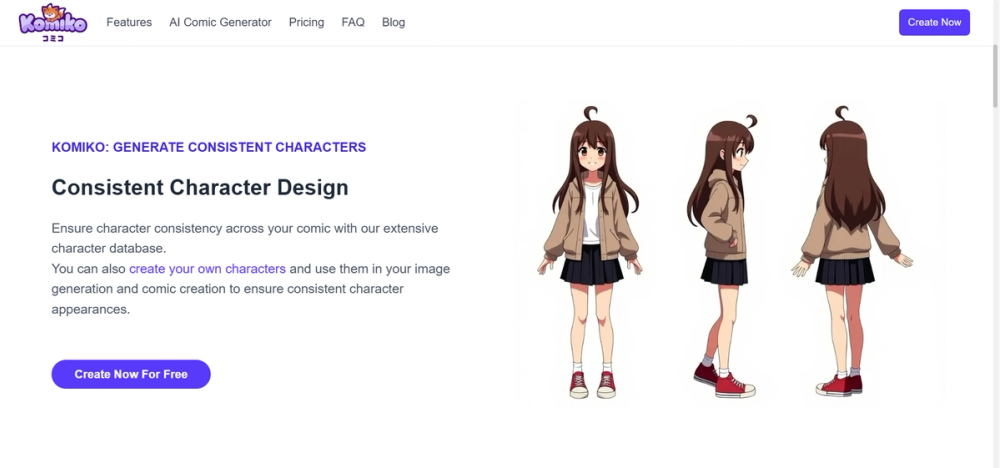Select the back-view character image
The image size is (1000, 468).
(851, 252)
